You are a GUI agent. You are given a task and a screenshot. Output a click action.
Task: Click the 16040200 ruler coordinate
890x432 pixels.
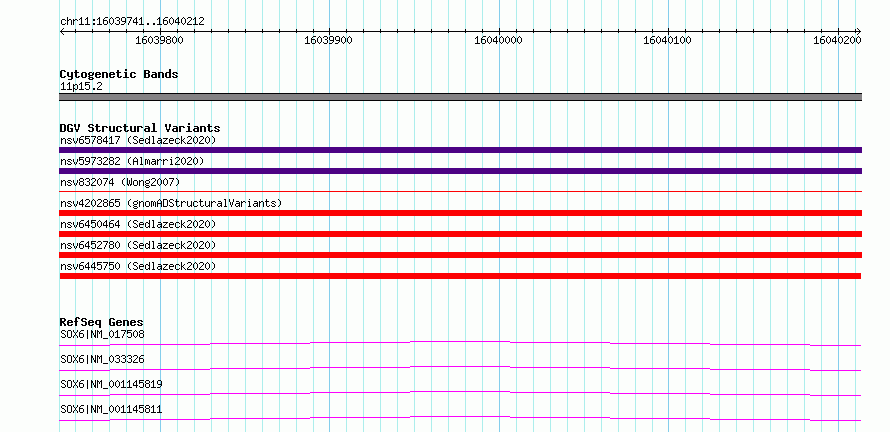click(837, 40)
